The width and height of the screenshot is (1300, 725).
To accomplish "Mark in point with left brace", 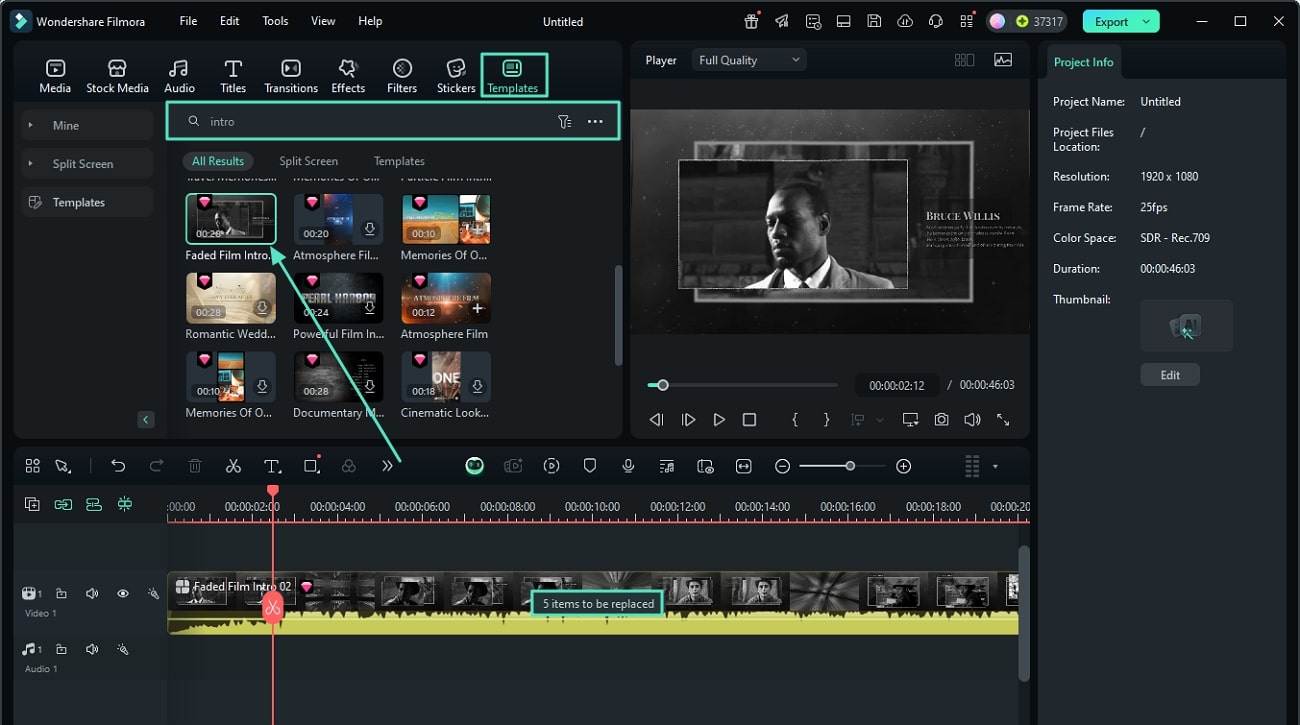I will coord(795,420).
